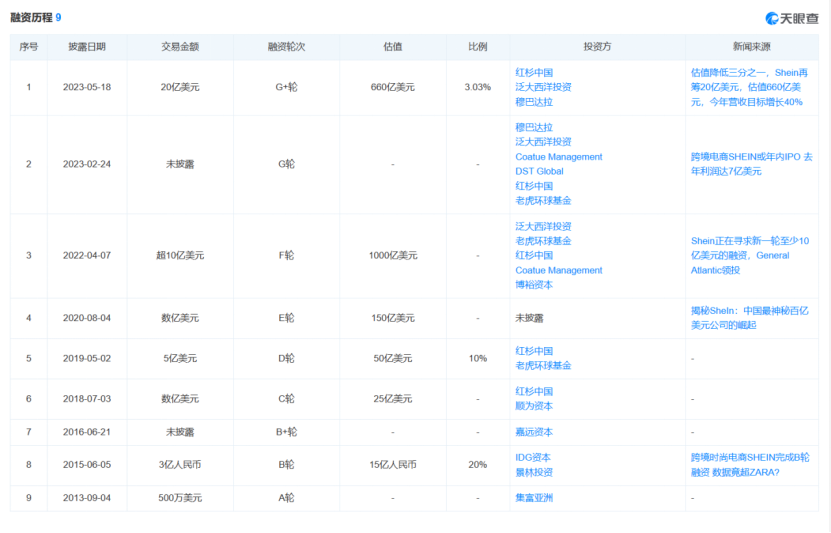Open 红杉中国 link in the C轮 row
831x533 pixels.
[x=534, y=392]
